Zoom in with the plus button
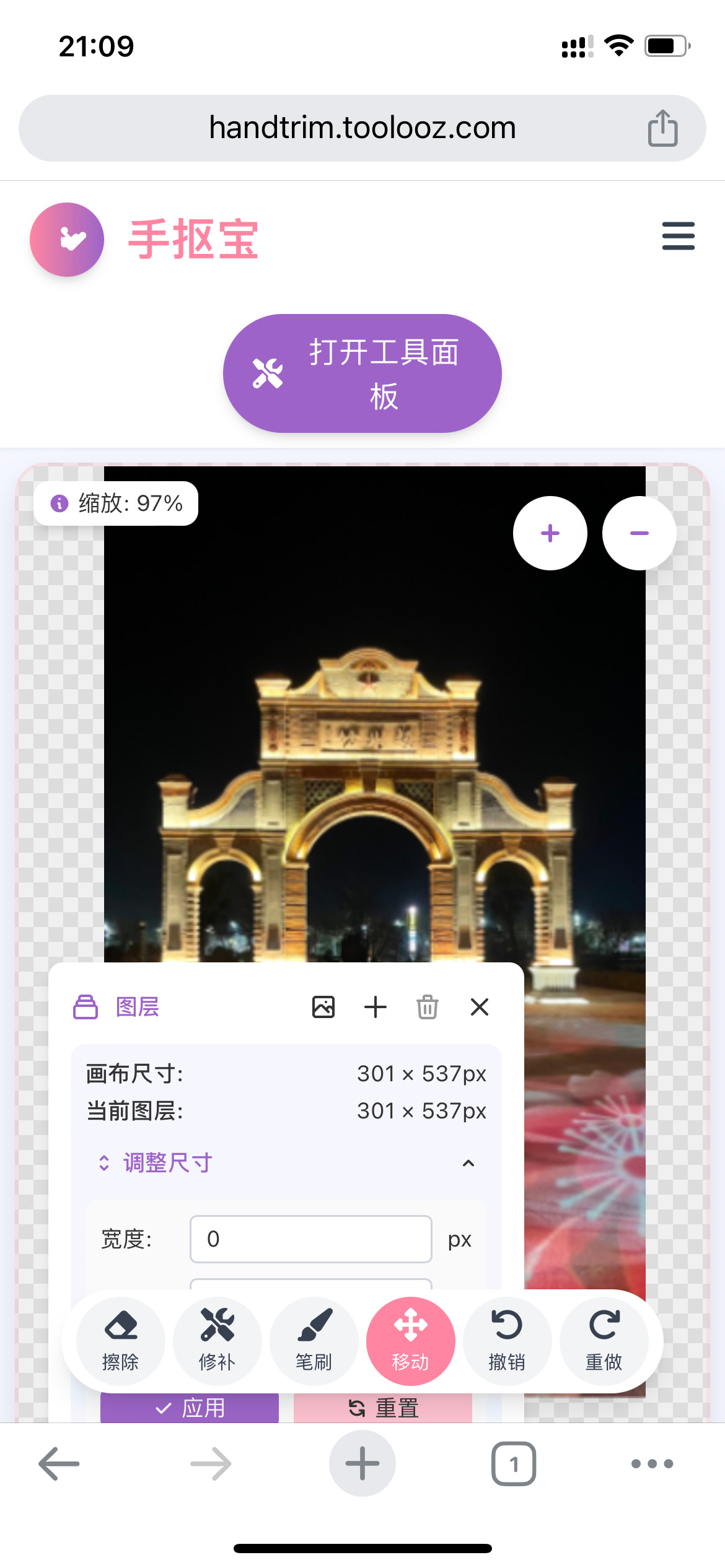Viewport: 725px width, 1568px height. click(550, 533)
